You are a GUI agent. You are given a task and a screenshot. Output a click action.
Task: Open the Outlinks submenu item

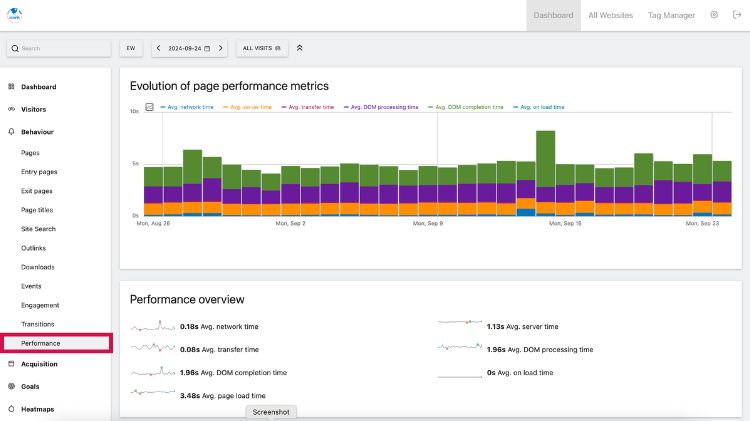[x=33, y=248]
